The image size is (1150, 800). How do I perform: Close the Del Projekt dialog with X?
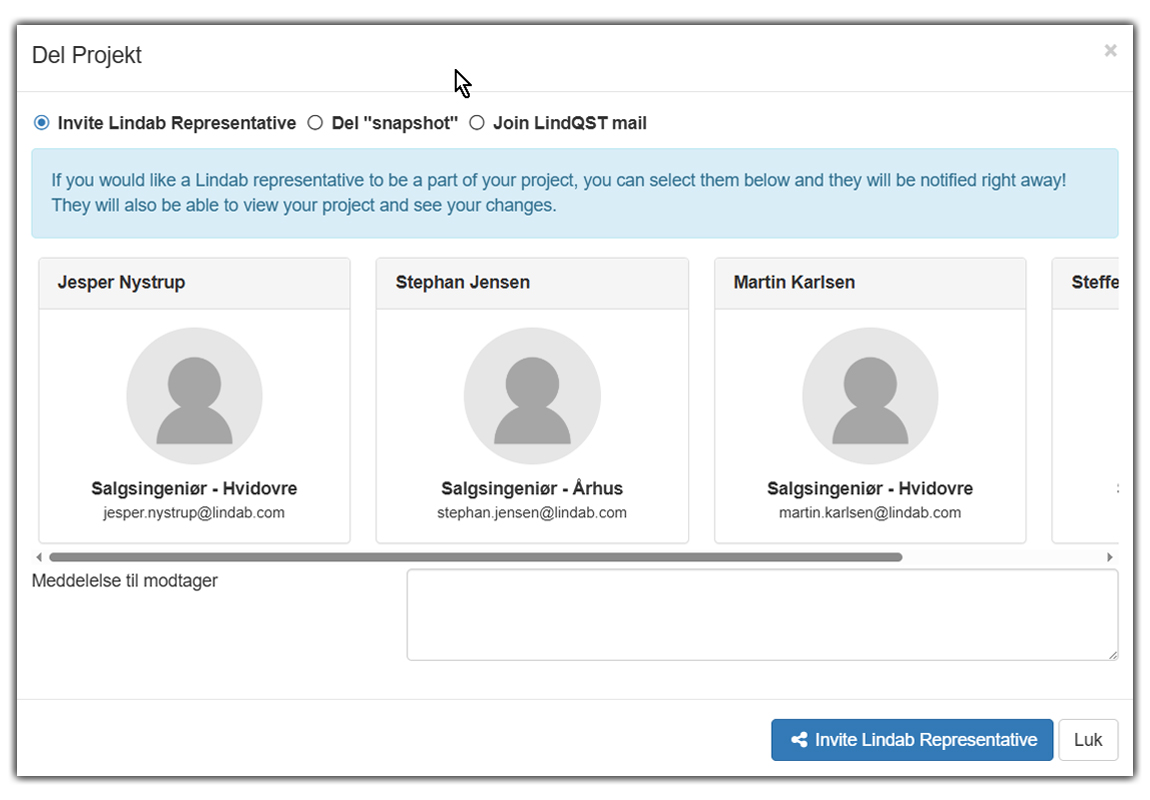coord(1110,51)
